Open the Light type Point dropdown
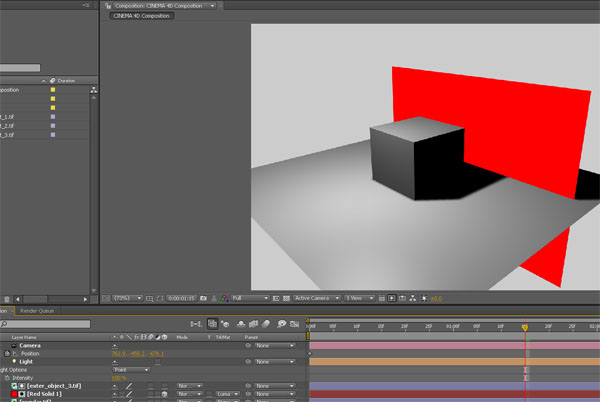This screenshot has height=402, width=600. [131, 370]
